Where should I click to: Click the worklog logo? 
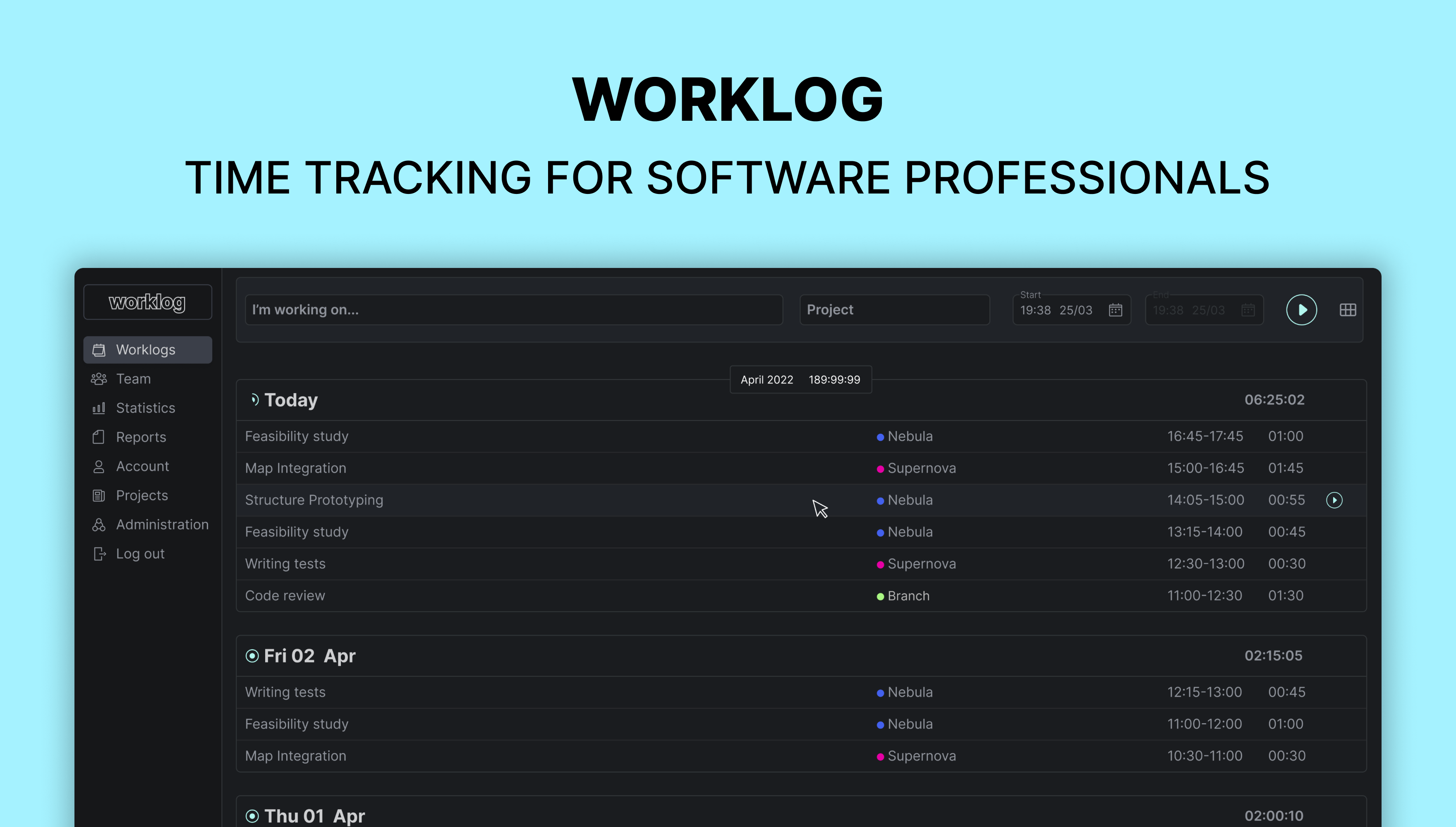(147, 302)
